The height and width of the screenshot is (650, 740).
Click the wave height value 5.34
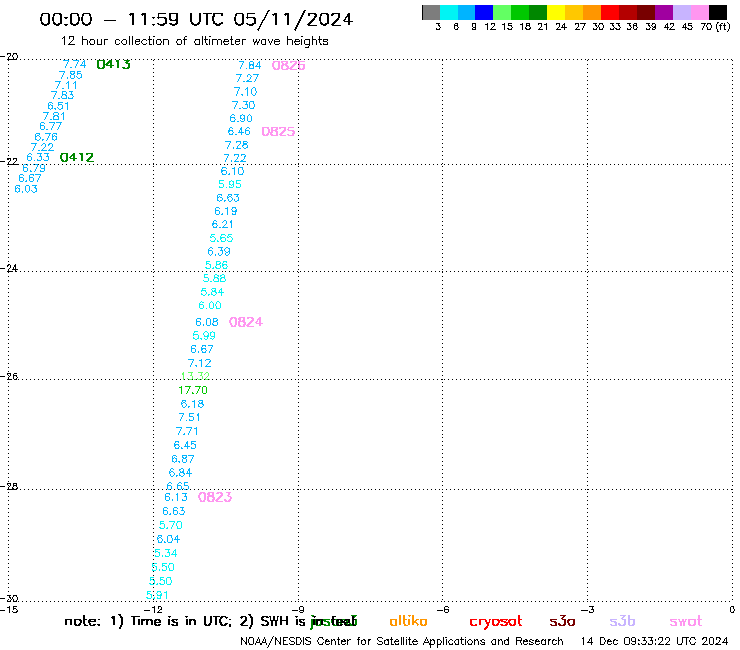click(166, 553)
